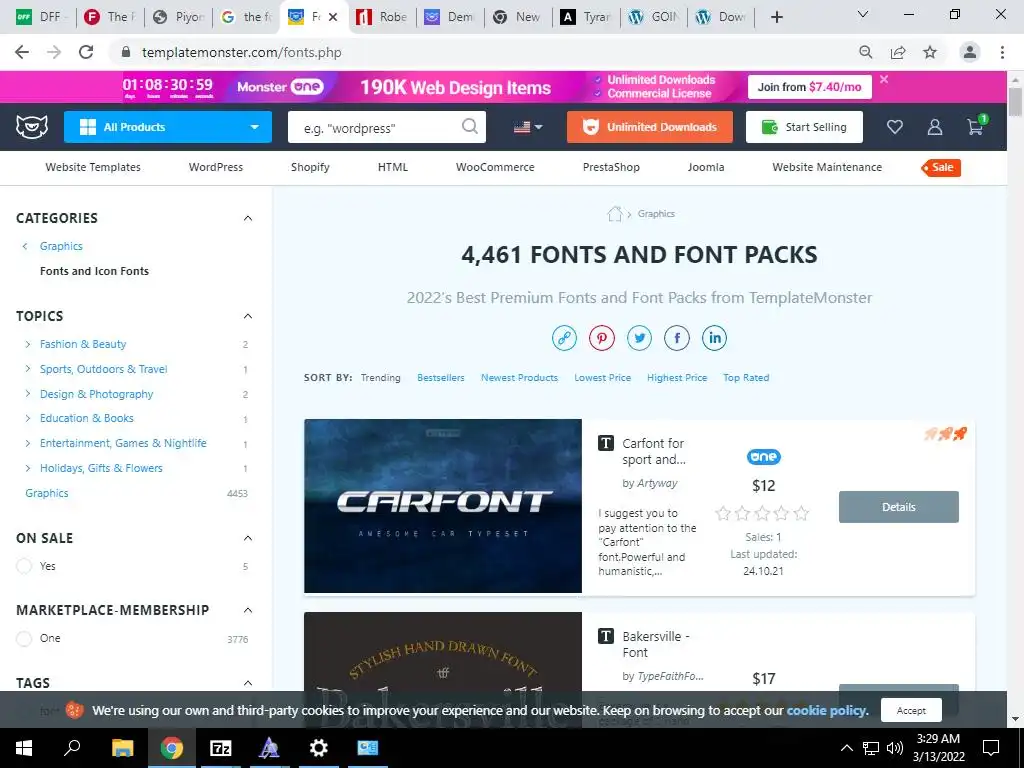Open Details for Carfont
The height and width of the screenshot is (768, 1024).
point(899,507)
